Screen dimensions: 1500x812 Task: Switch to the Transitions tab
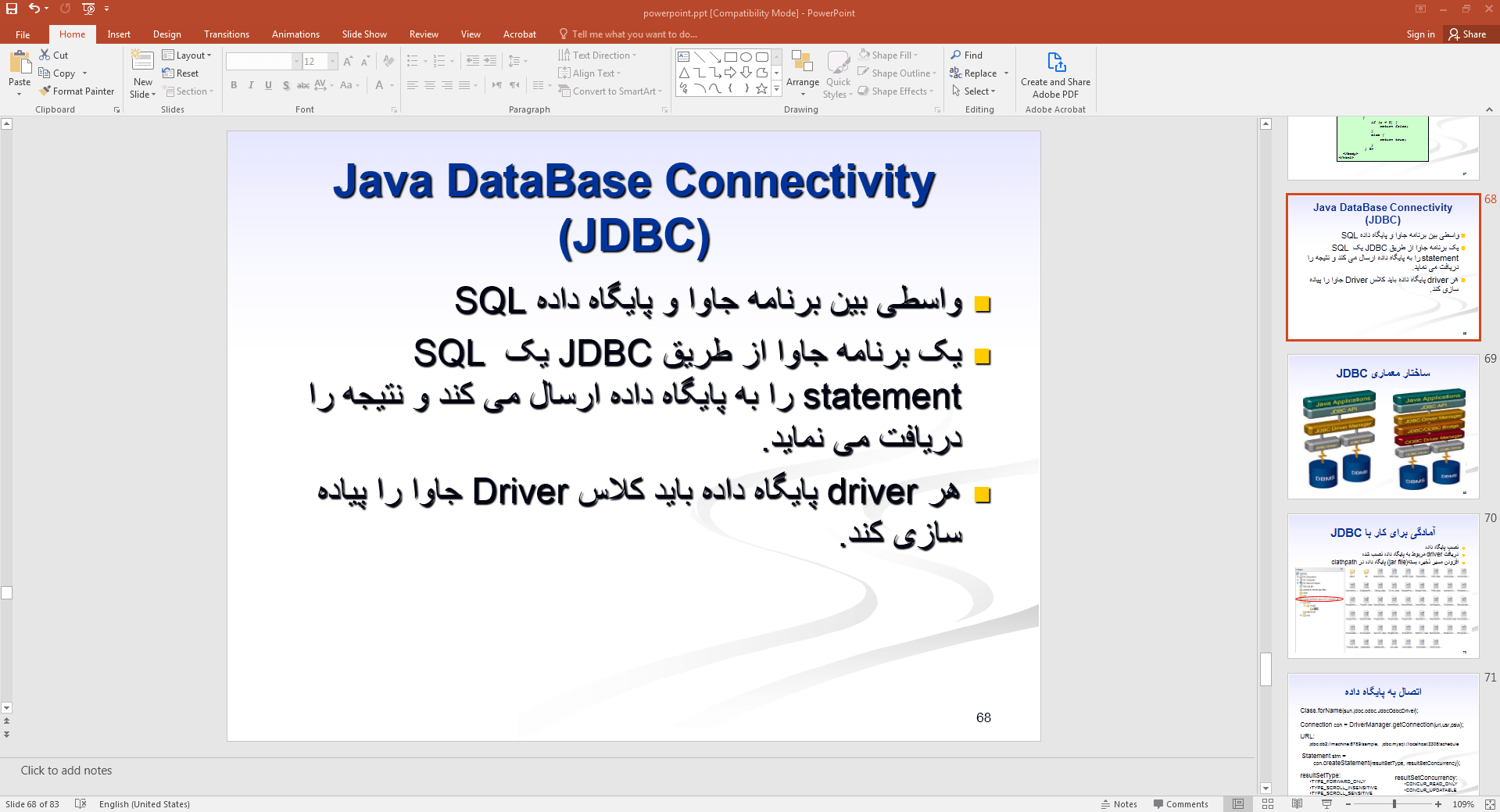coord(226,34)
